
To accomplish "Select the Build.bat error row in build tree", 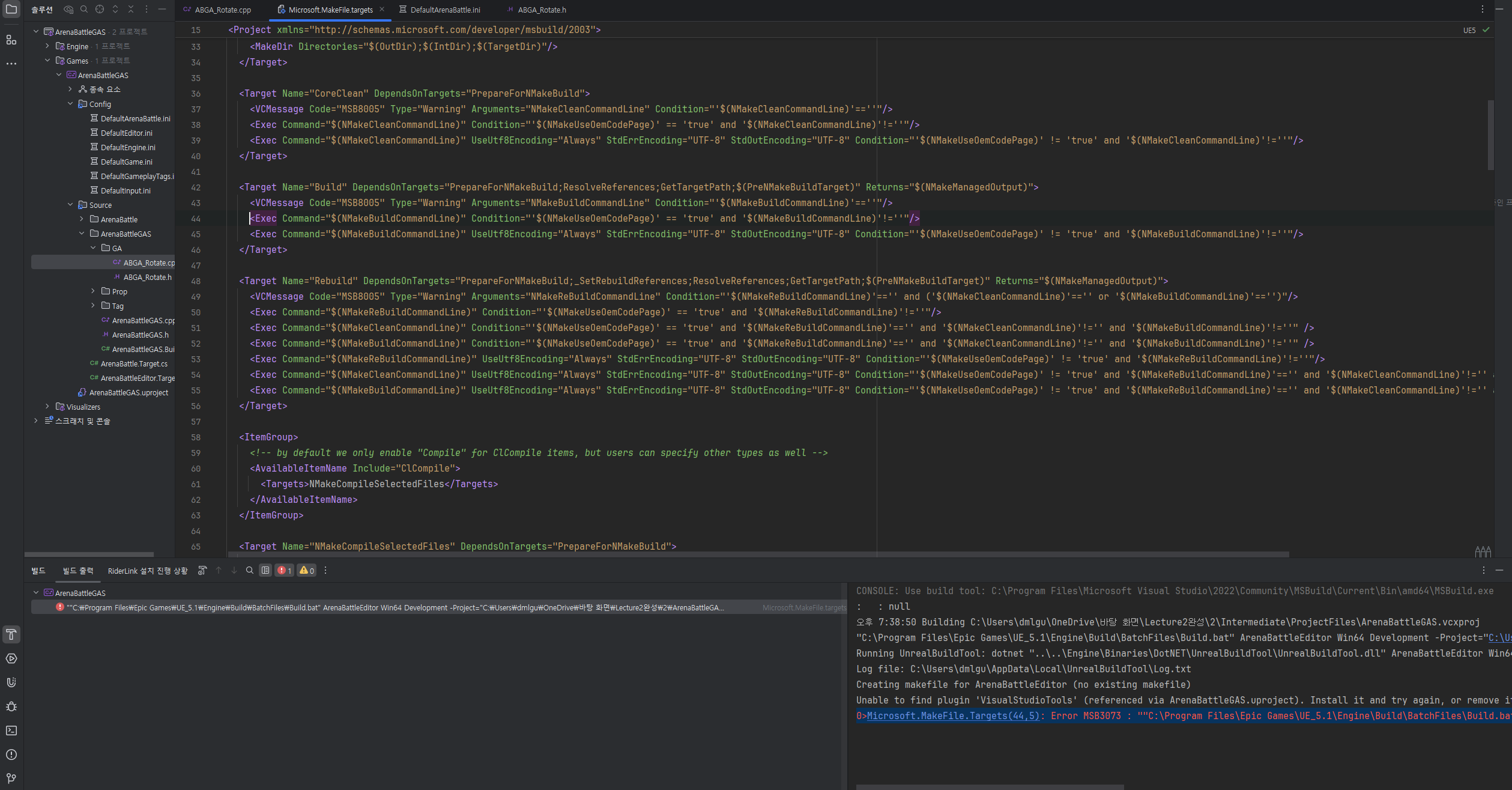I will pyautogui.click(x=438, y=607).
